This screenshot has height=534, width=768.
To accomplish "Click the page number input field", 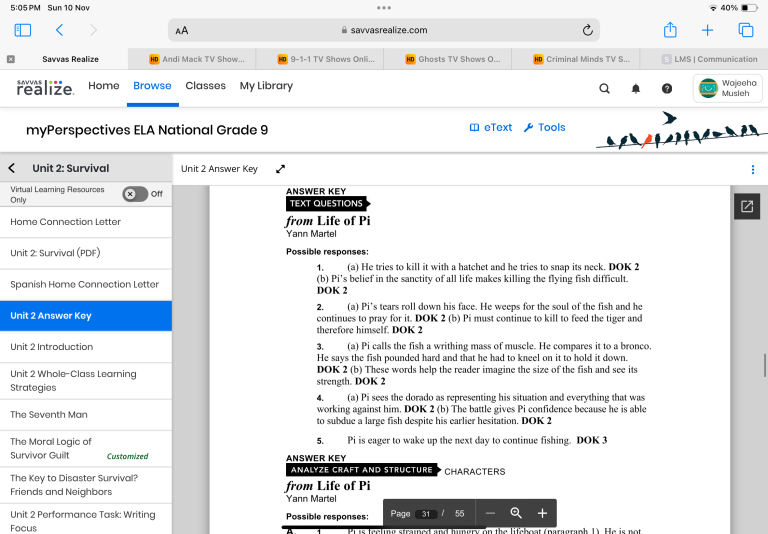I will pyautogui.click(x=426, y=513).
